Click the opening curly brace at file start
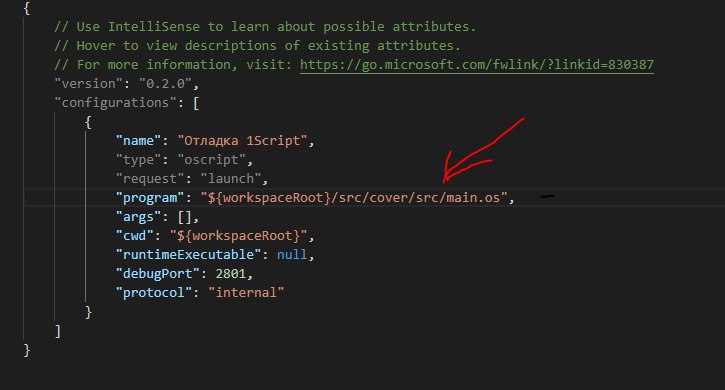The height and width of the screenshot is (390, 725). [27, 8]
